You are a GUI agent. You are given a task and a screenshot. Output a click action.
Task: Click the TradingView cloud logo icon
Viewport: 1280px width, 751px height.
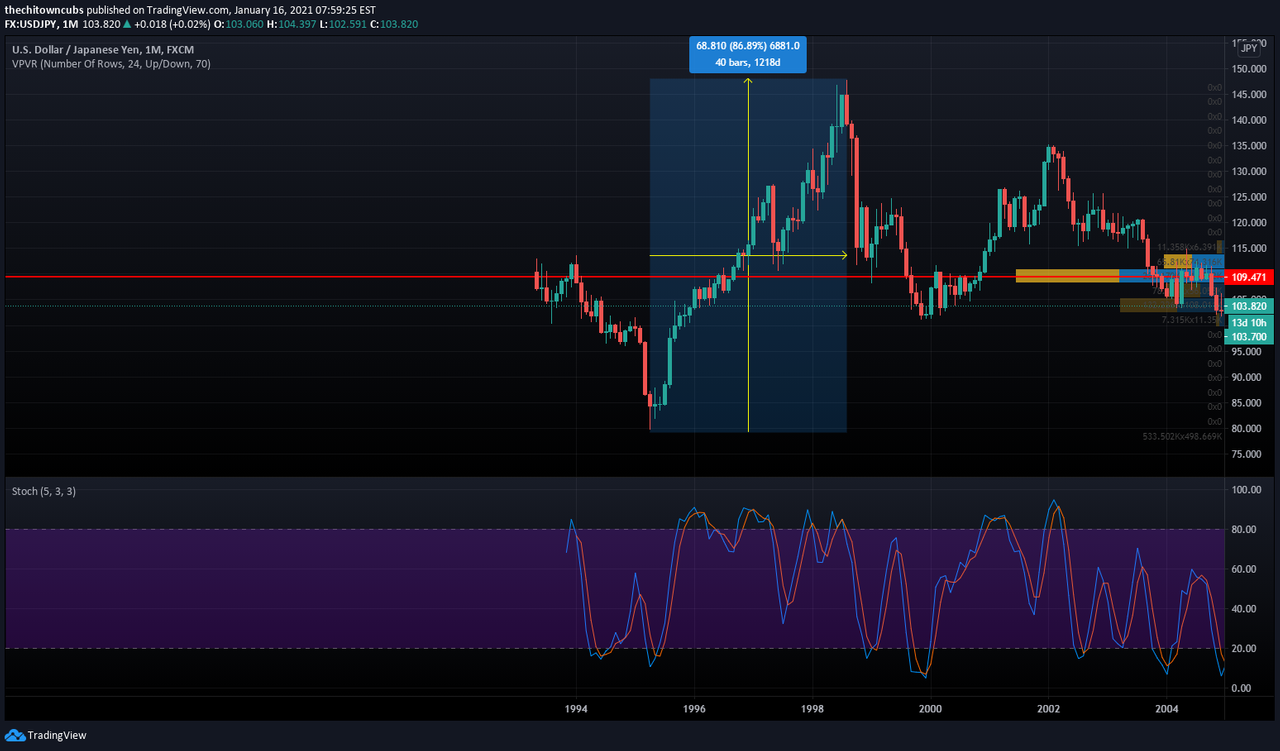14,735
